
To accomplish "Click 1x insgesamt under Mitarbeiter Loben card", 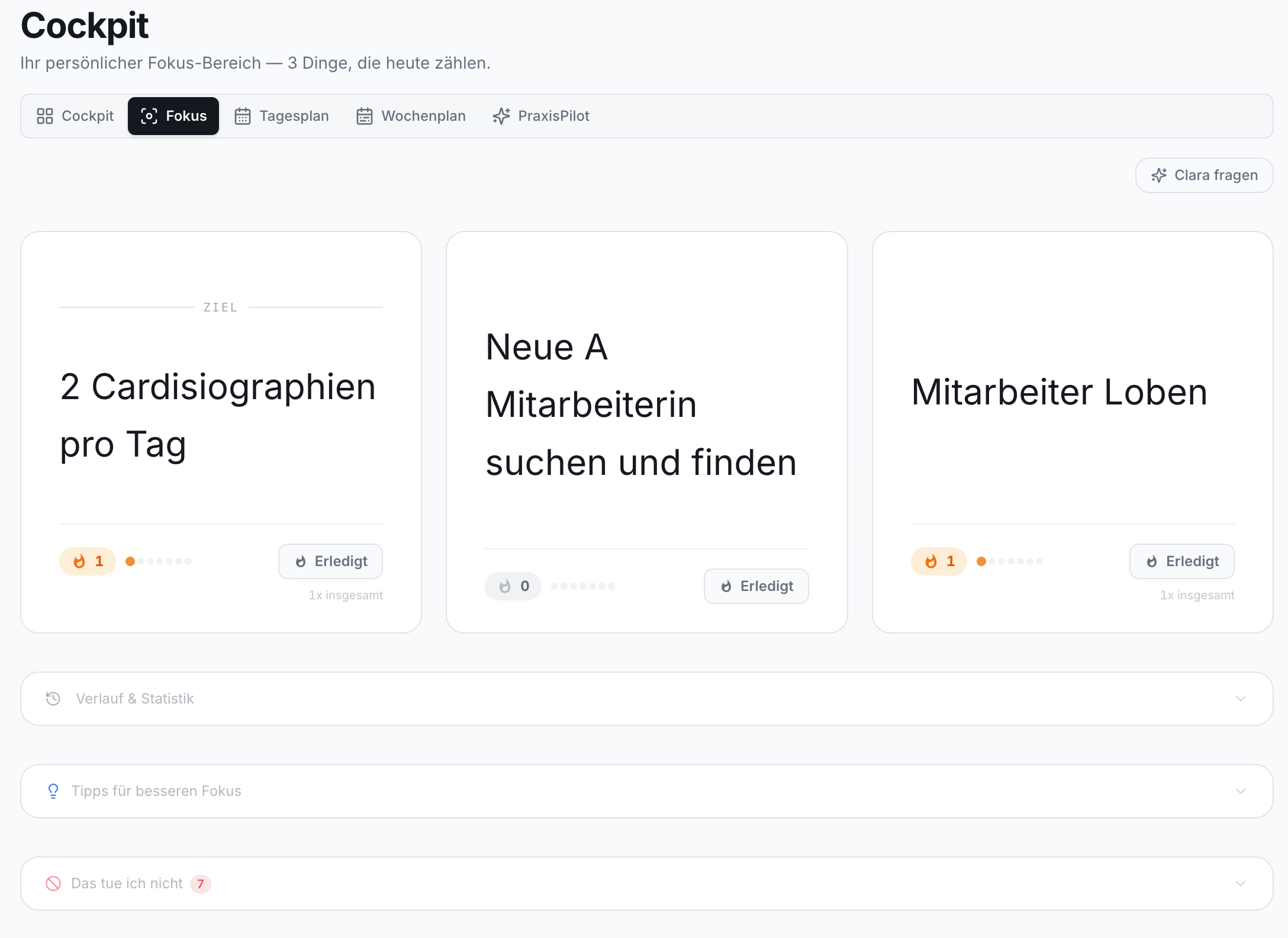I will pyautogui.click(x=1197, y=595).
